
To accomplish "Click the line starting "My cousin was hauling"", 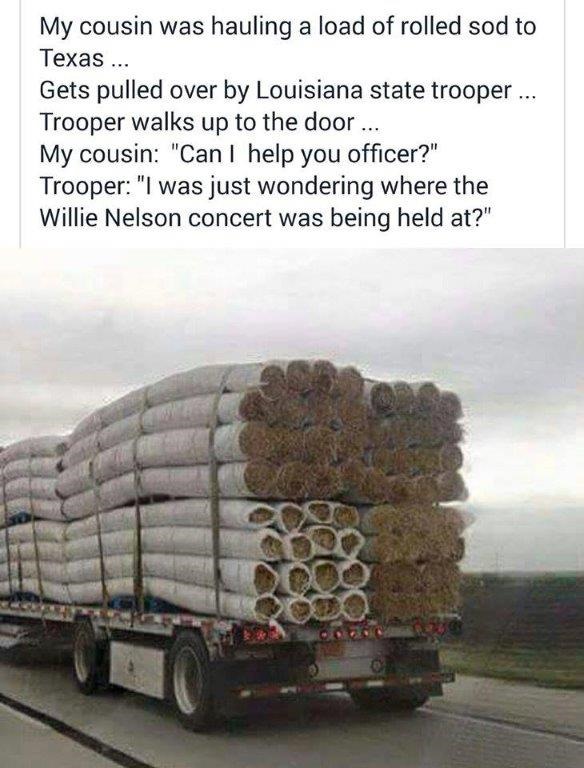I will coord(288,26).
